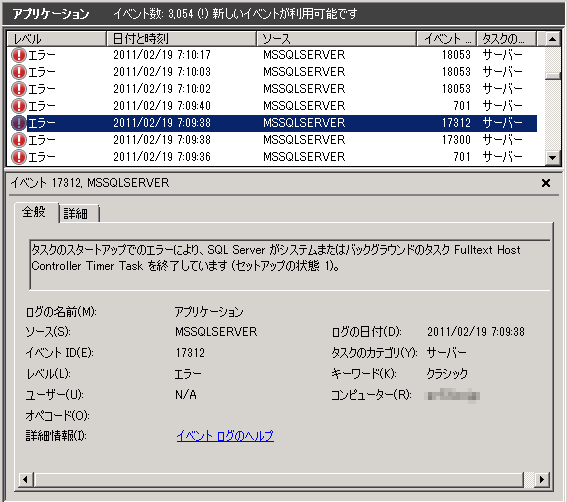Screen dimensions: 567x502
Task: Select the date cell 2011/02/19 7:10:03
Action: click(162, 72)
